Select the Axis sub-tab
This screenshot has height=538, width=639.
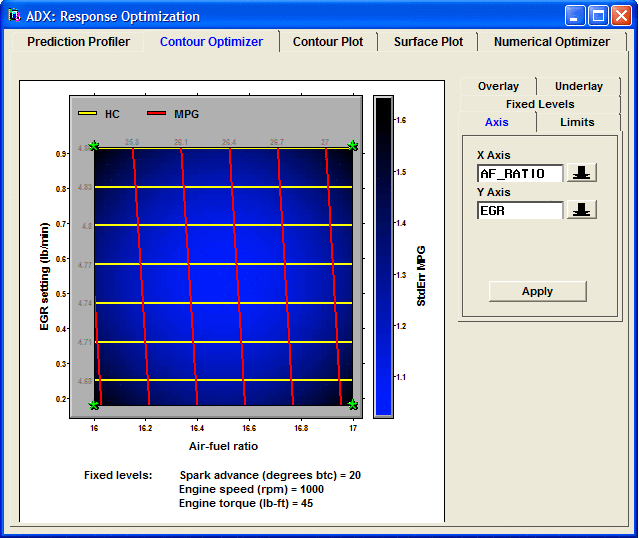(497, 122)
